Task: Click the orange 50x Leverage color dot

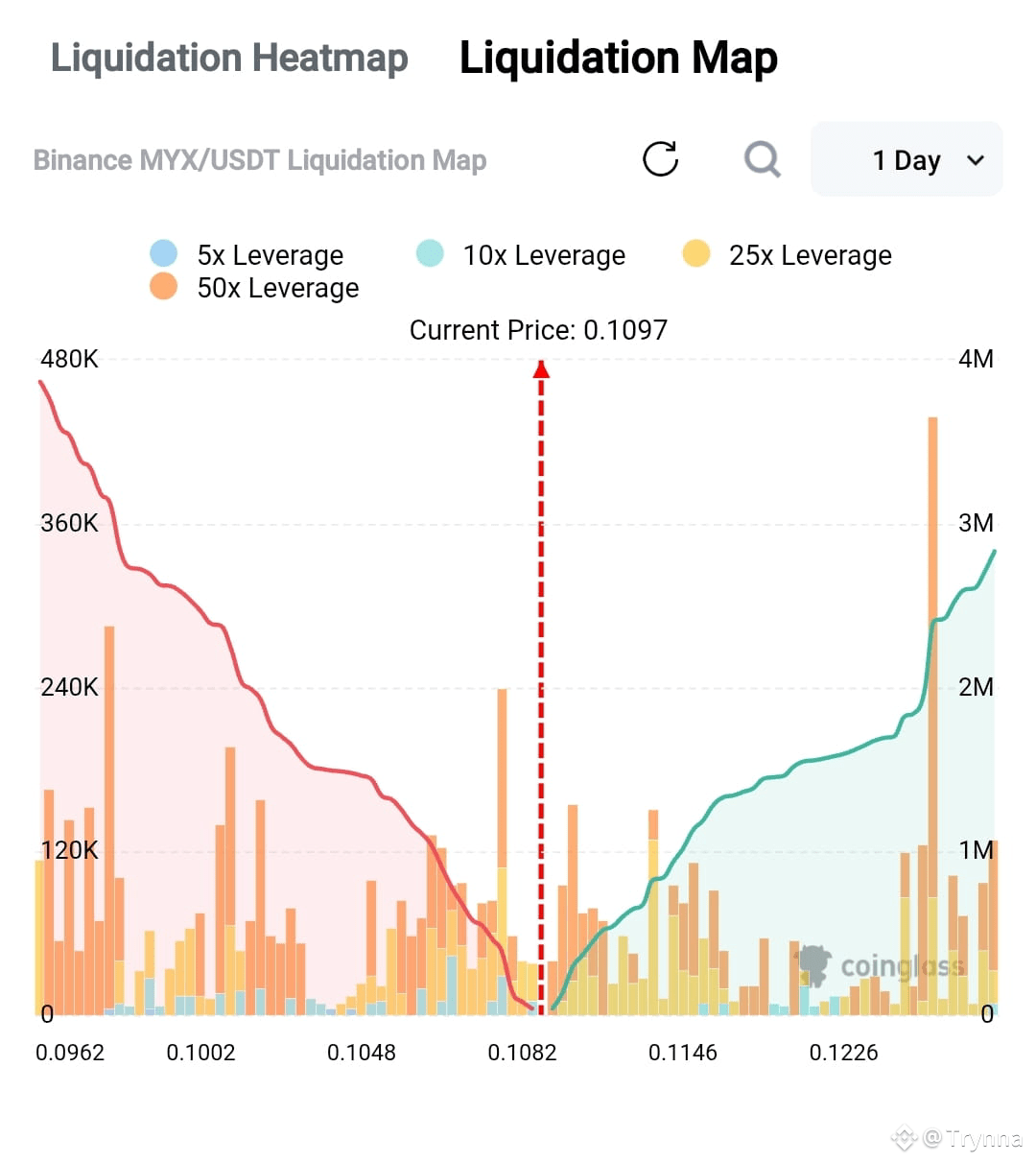Action: pos(164,286)
